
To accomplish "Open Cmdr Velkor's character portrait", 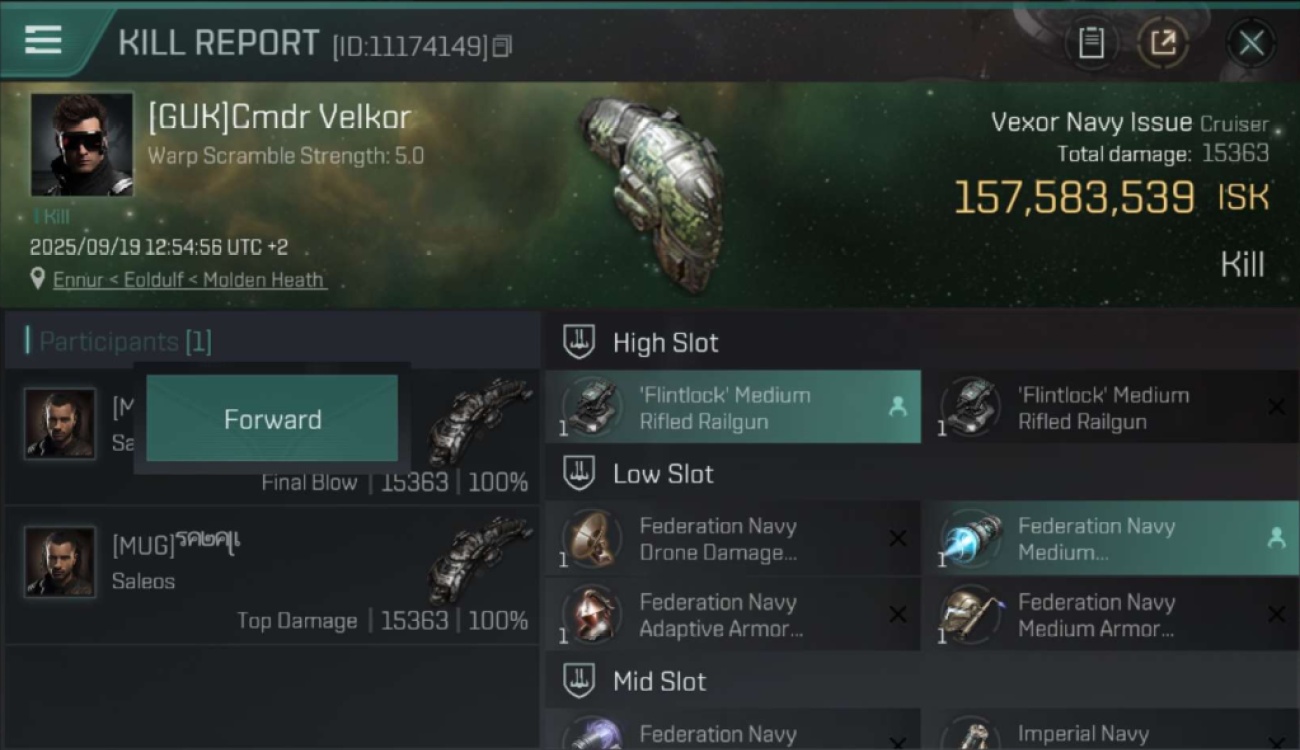I will pyautogui.click(x=81, y=144).
